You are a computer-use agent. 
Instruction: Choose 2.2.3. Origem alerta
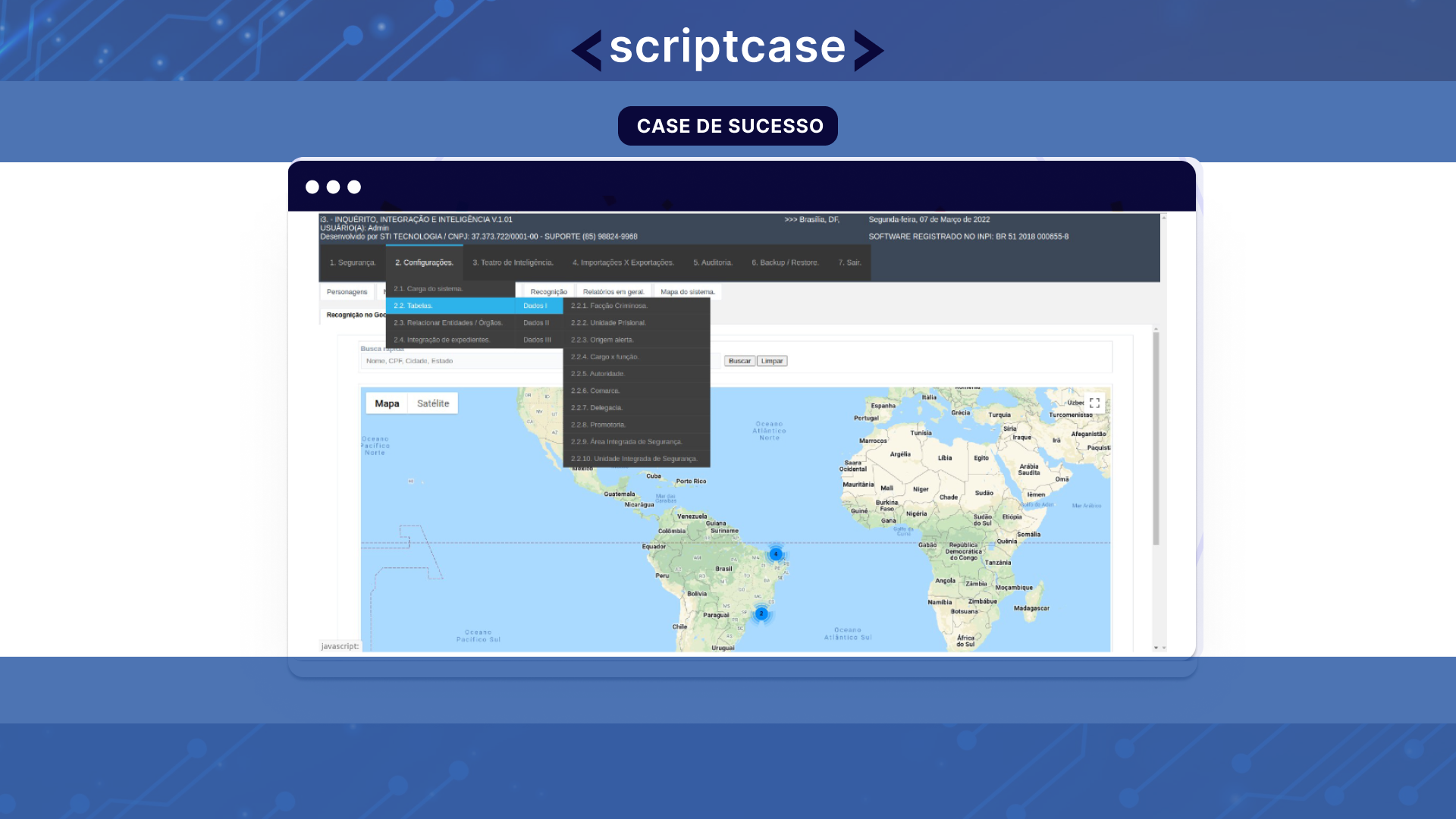(x=636, y=340)
